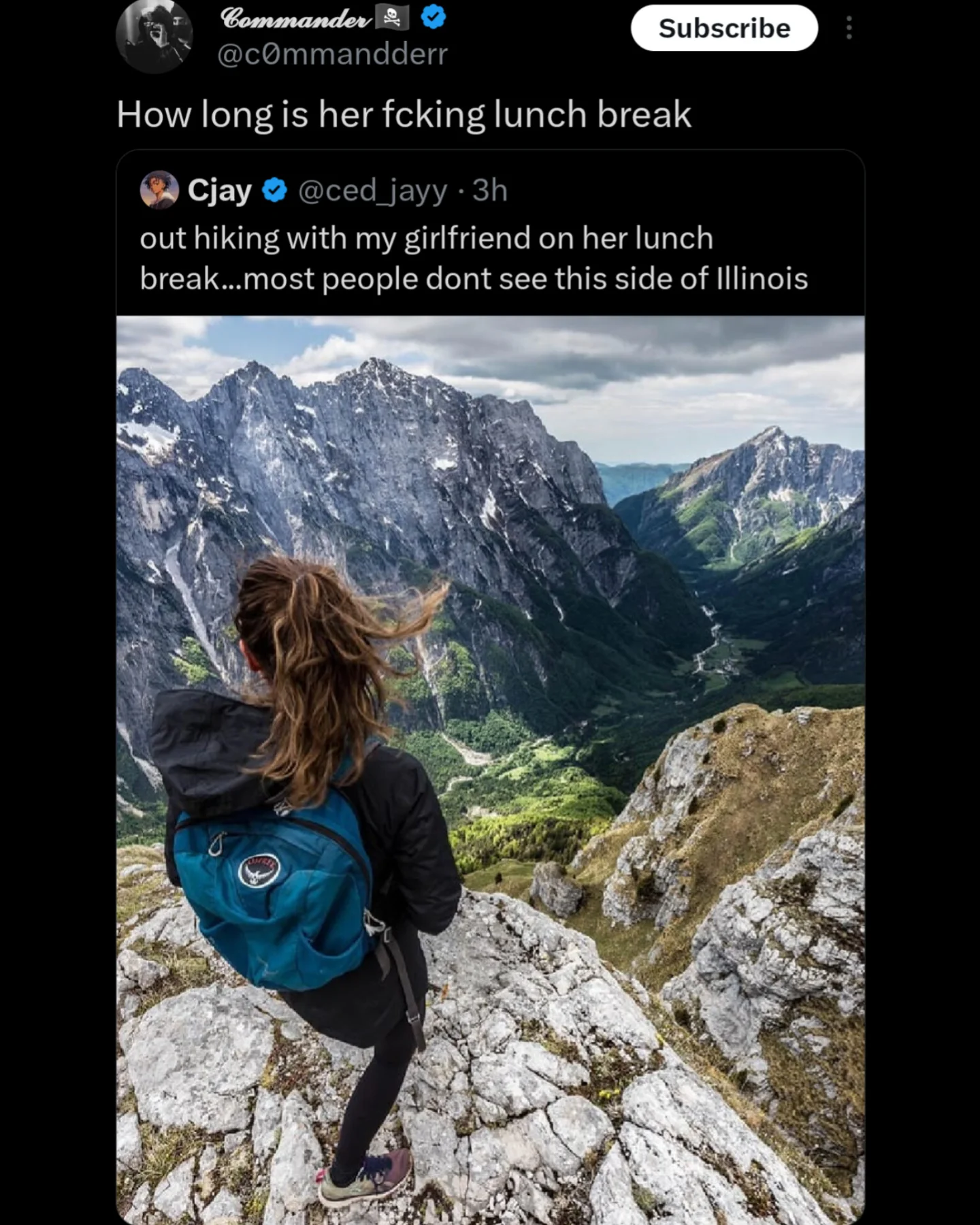Click the Osprey logo on the backpack
The height and width of the screenshot is (1225, 980).
(x=259, y=869)
